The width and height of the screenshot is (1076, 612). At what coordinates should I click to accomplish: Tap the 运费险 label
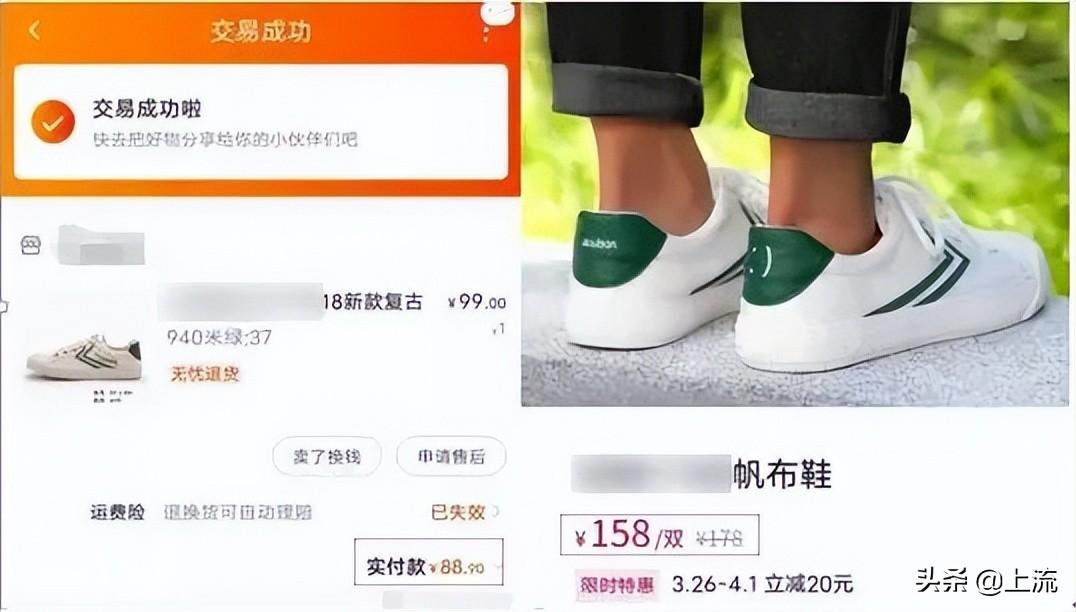(117, 513)
